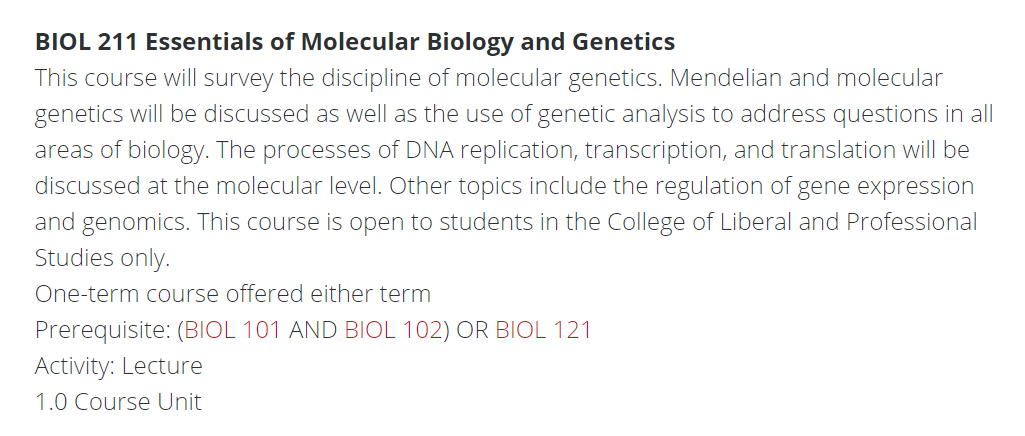Follow the BIOL 121 course link

coord(543,329)
